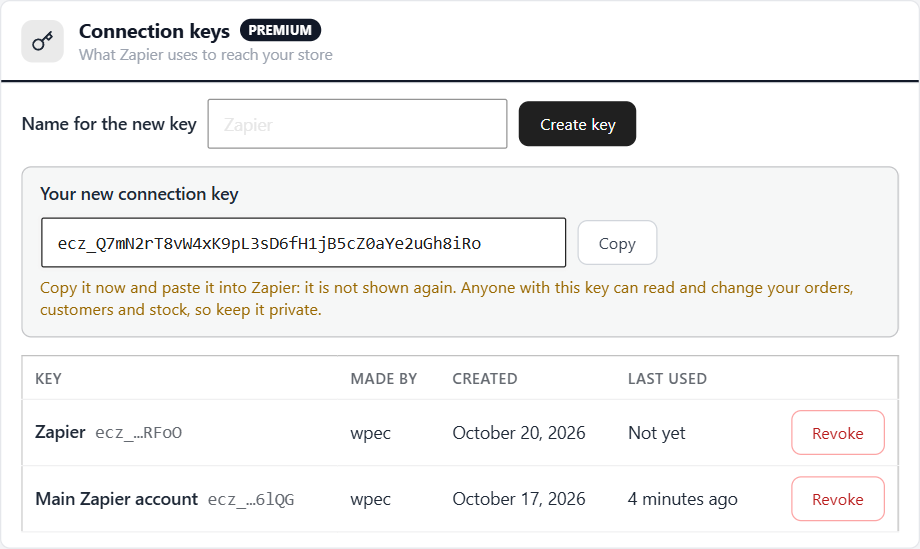Click the PREMIUM badge
Viewport: 920px width, 549px height.
pyautogui.click(x=280, y=30)
